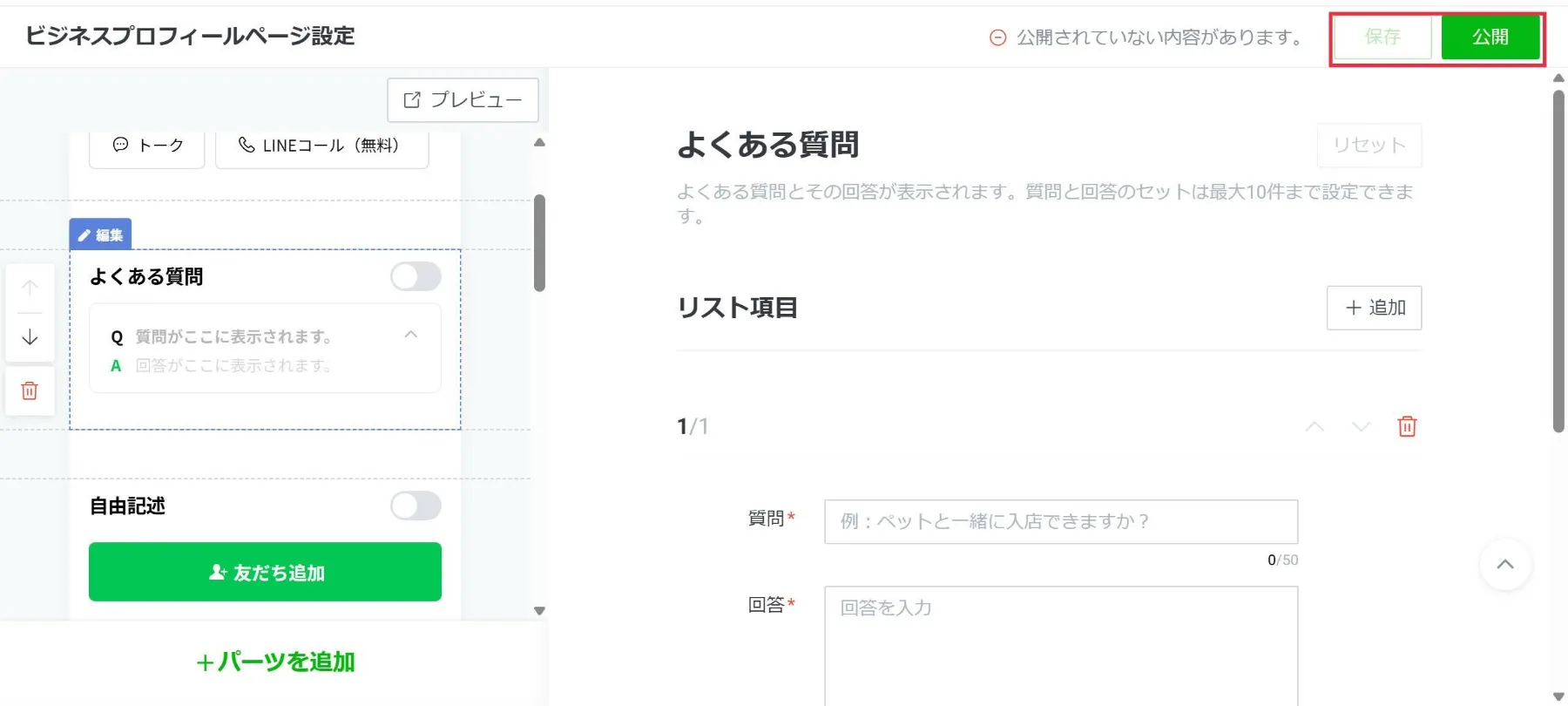The image size is (1568, 706).
Task: Click the red unpublished warning icon
Action: (998, 37)
